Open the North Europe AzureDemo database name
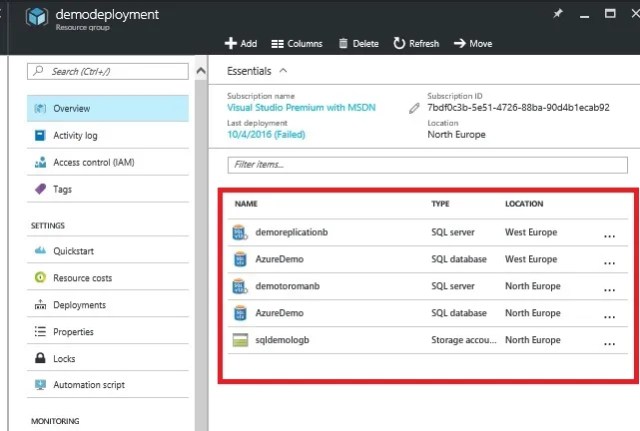 280,313
